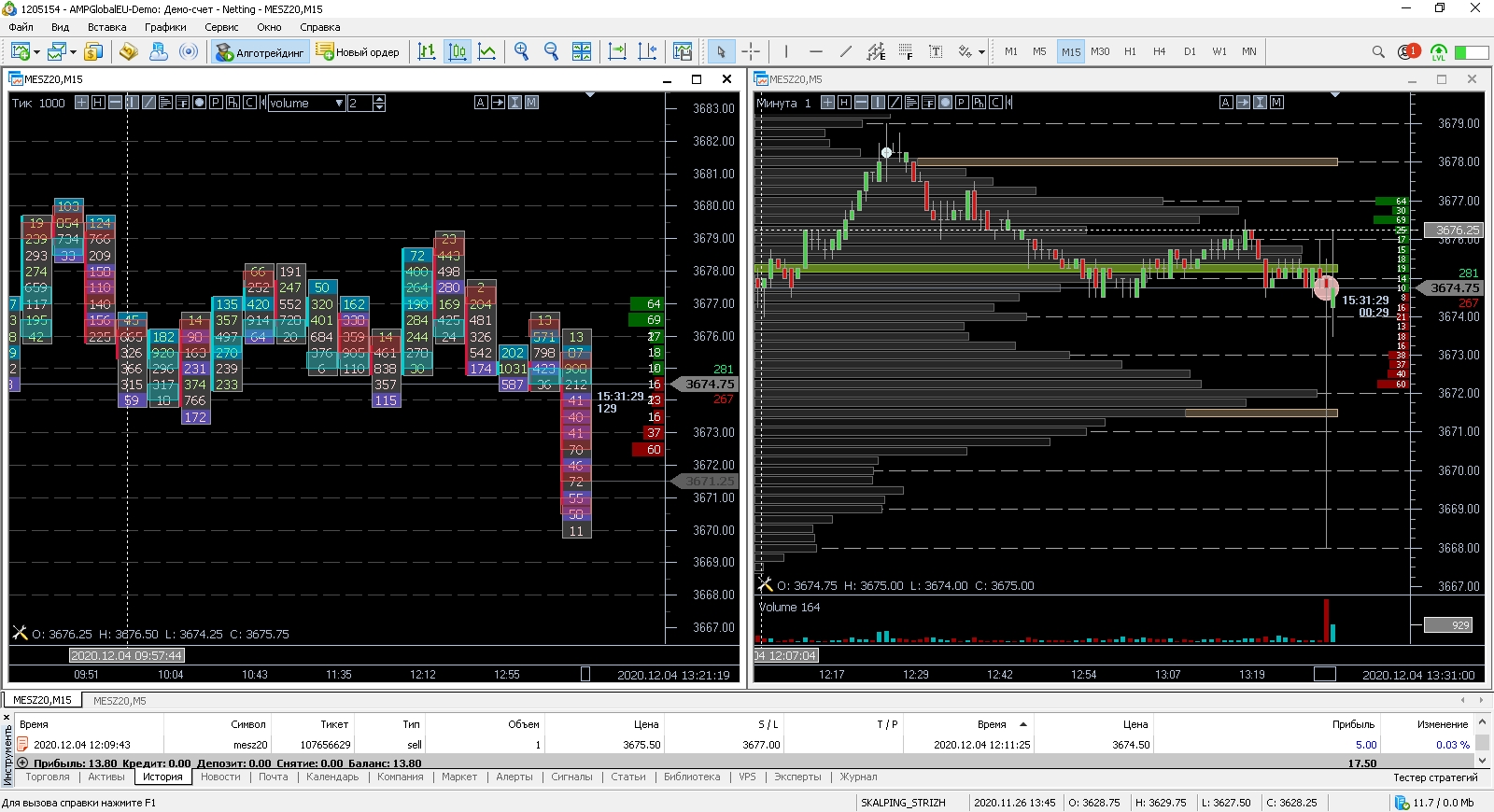This screenshot has width=1494, height=812.
Task: Expand the profiles dropdown arrow
Action: tap(73, 52)
